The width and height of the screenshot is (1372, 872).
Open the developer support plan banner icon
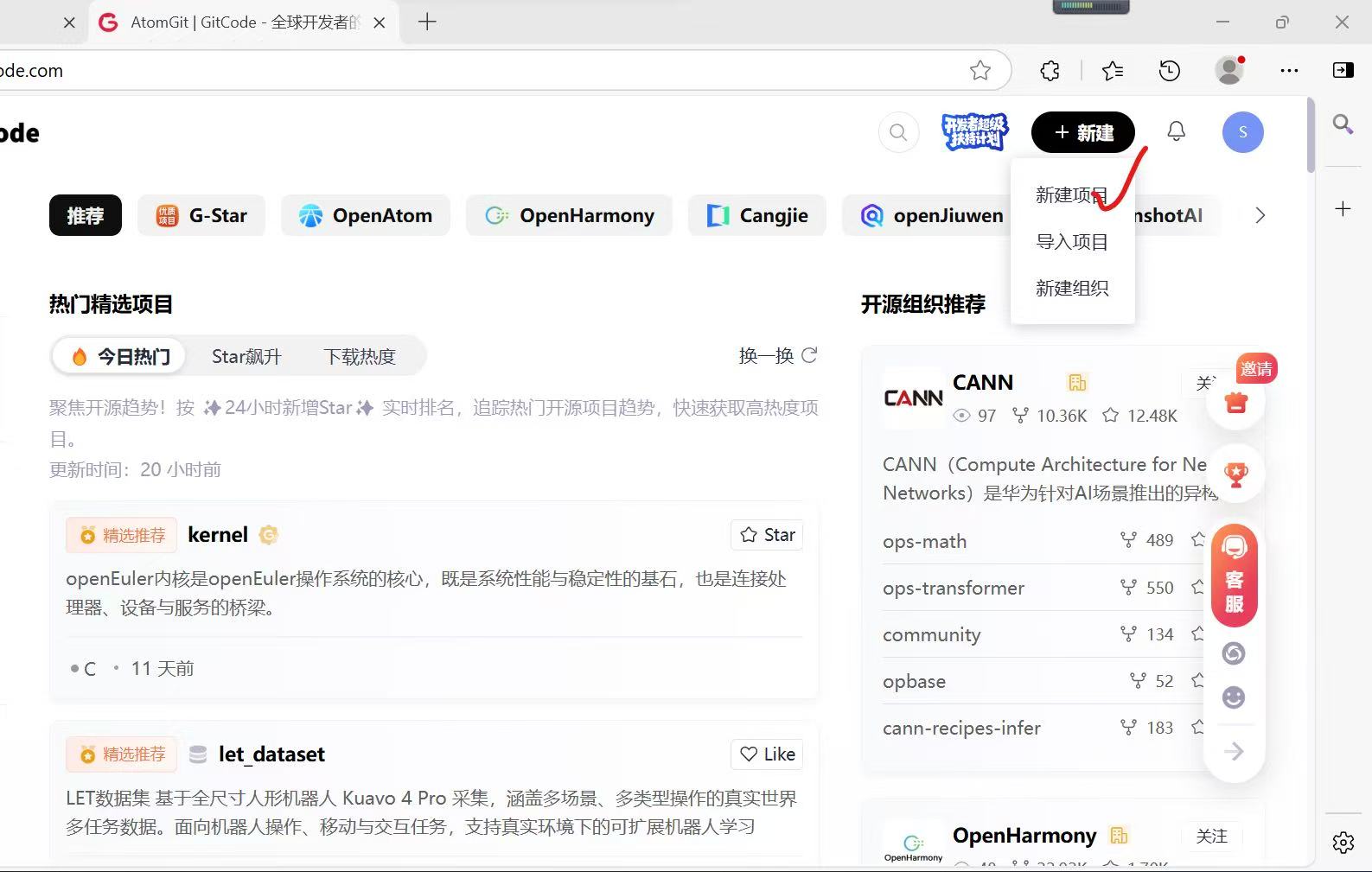point(974,132)
